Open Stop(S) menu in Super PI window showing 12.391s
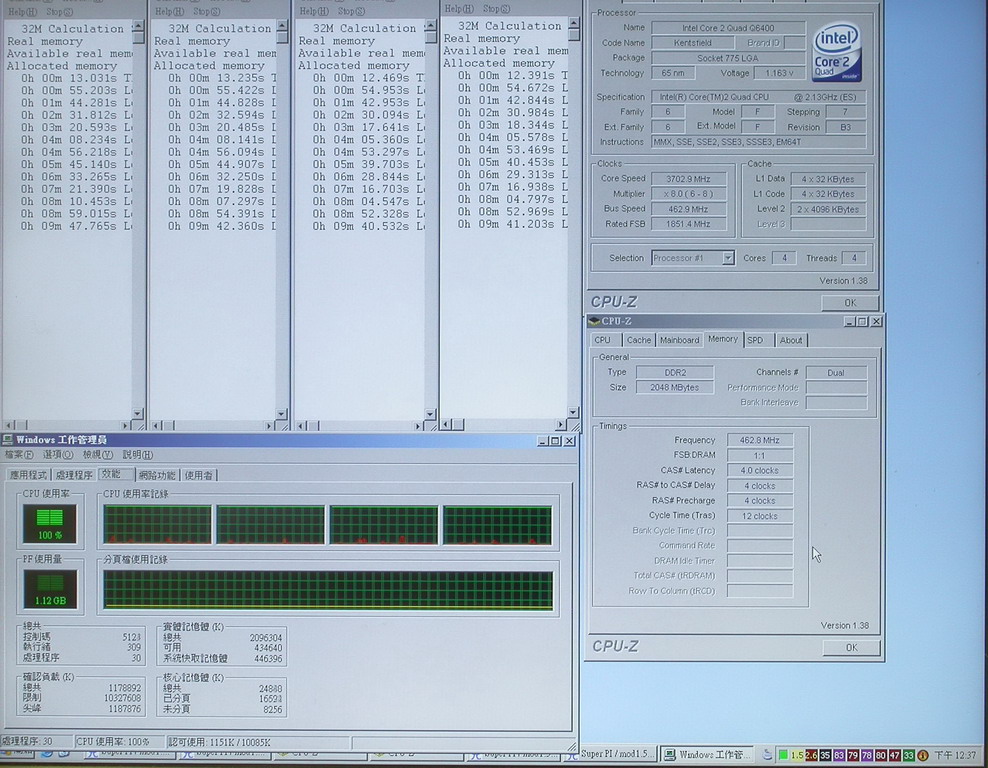988x768 pixels. click(x=497, y=9)
